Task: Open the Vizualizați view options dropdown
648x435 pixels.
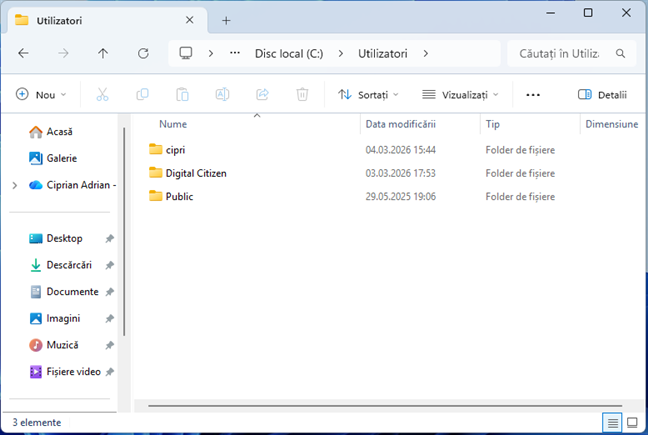Action: tap(460, 95)
